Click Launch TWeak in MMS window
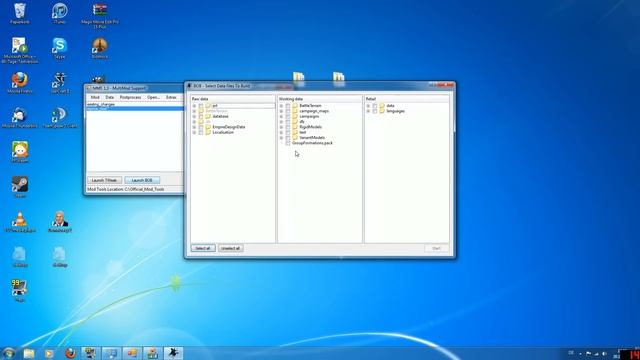Image resolution: width=640 pixels, height=360 pixels. click(104, 180)
